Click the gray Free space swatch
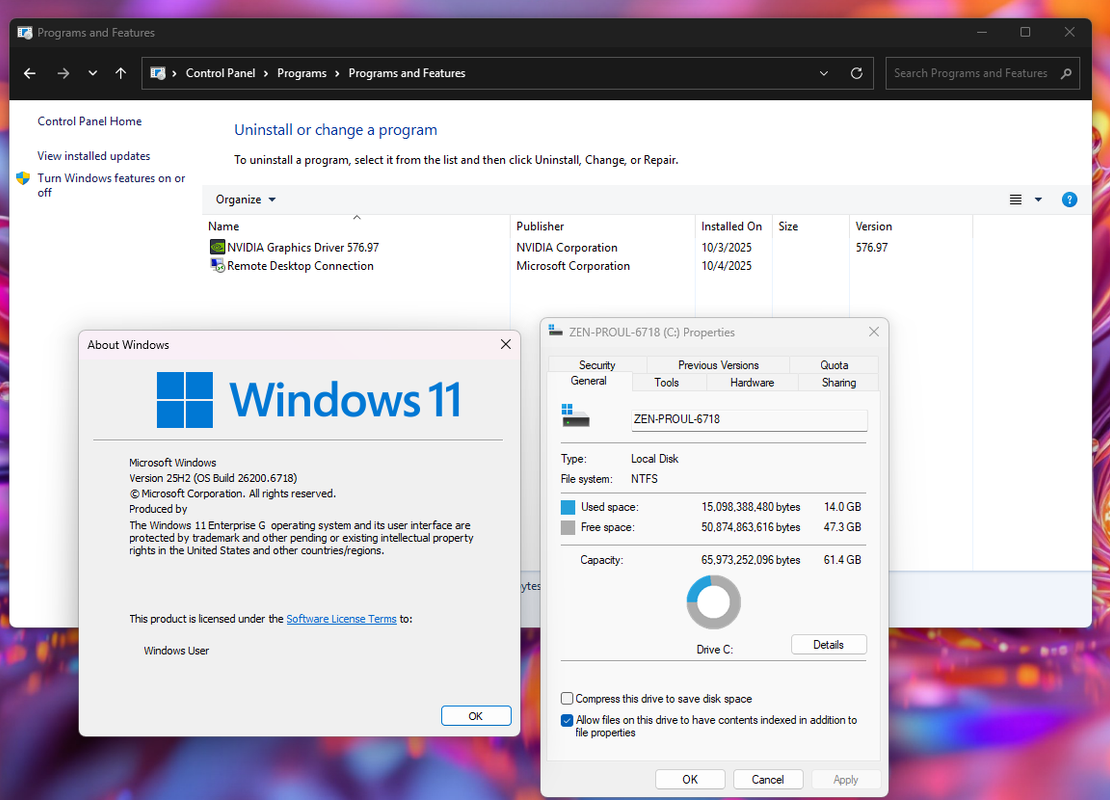This screenshot has height=800, width=1110. [x=568, y=527]
